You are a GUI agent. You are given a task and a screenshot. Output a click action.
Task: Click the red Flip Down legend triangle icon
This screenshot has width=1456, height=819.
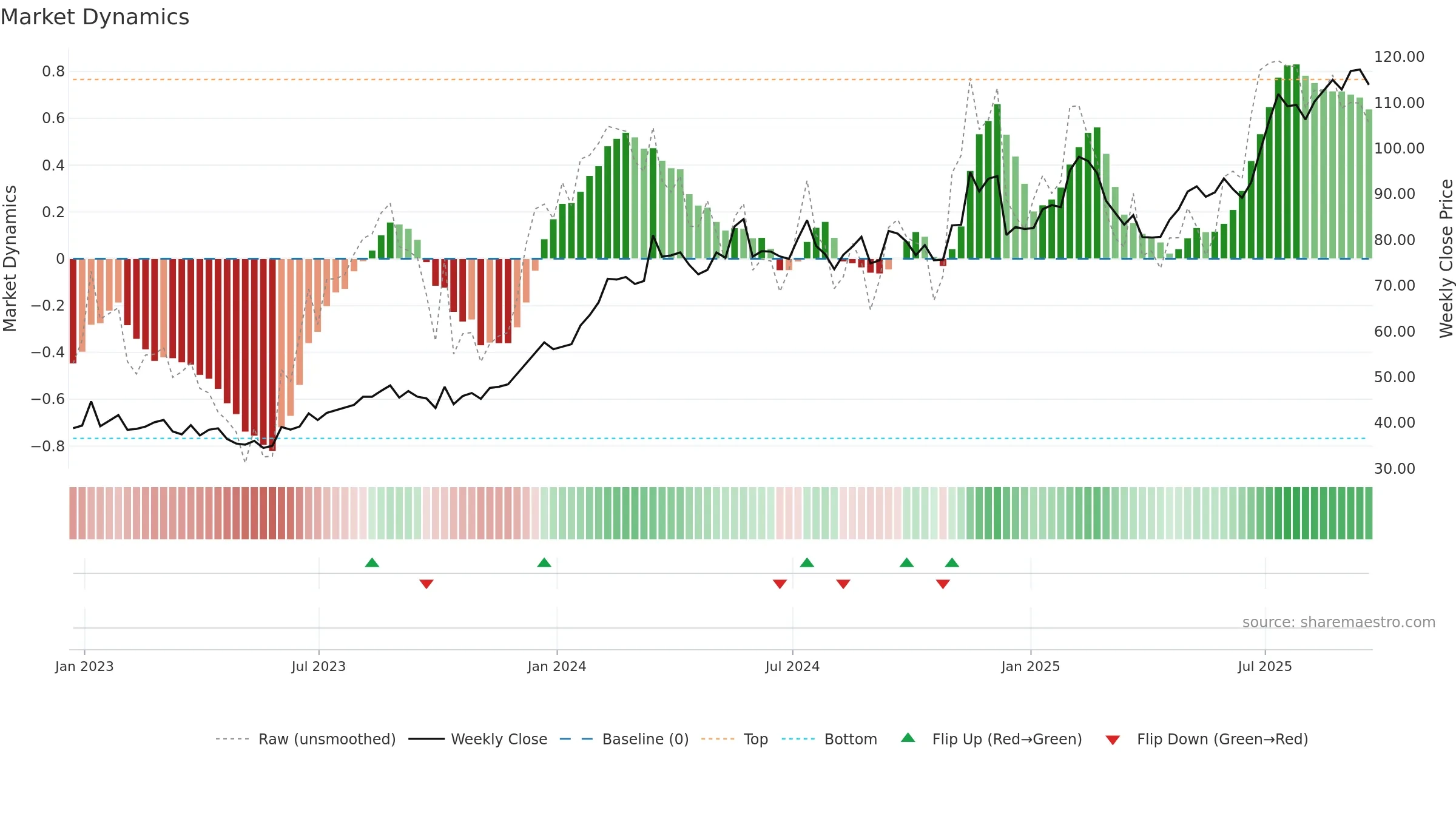[x=1113, y=740]
